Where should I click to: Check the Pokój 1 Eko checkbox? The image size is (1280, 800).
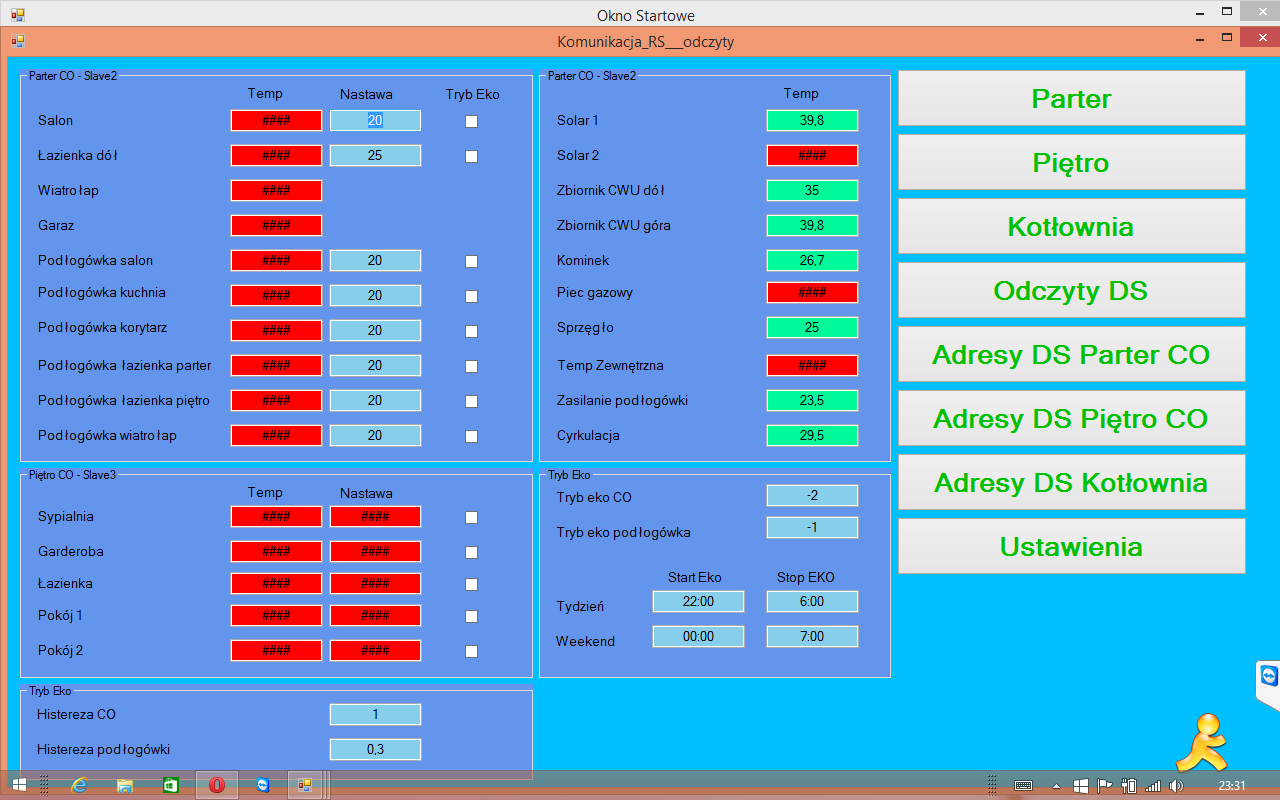pyautogui.click(x=472, y=616)
